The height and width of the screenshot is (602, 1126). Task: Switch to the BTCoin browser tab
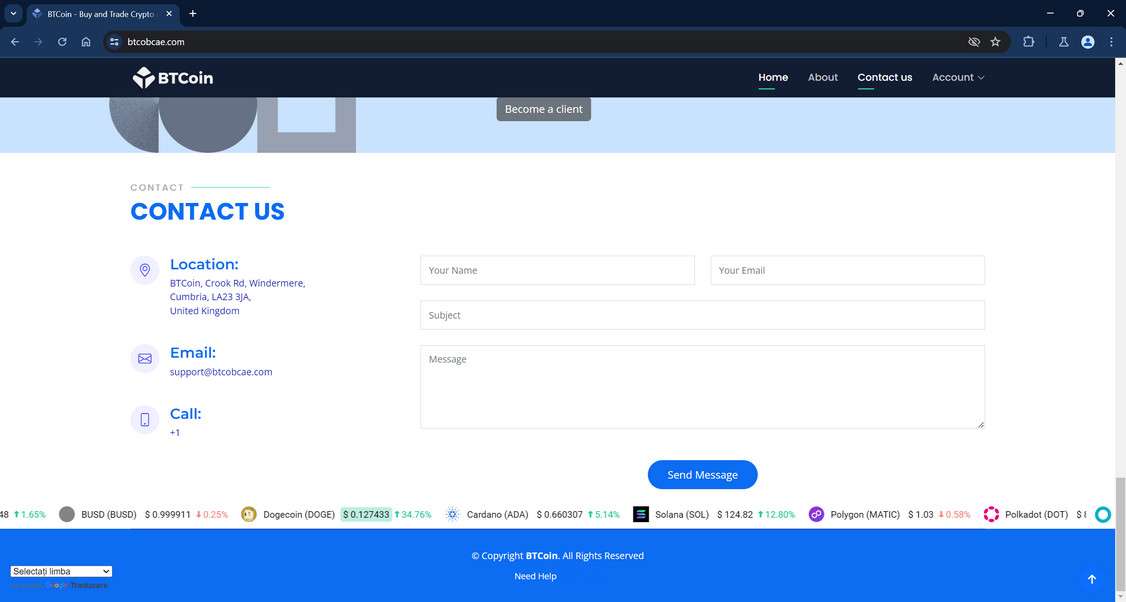point(97,14)
